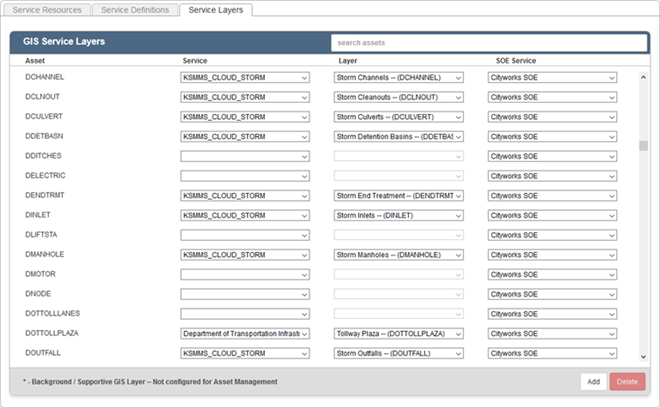
Task: Expand the SOE Service dropdown for DOUTFALL
Action: (x=552, y=353)
